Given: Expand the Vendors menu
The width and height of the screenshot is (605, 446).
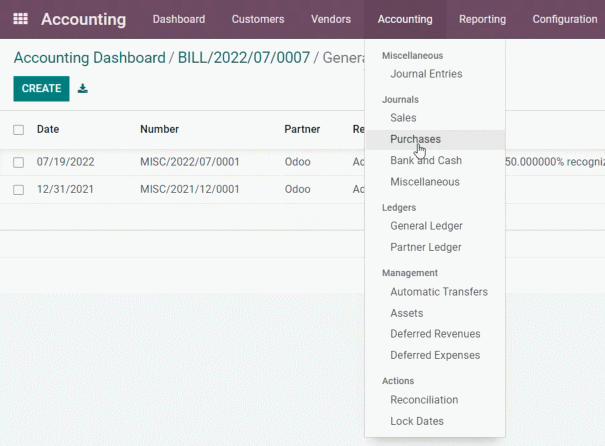Looking at the screenshot, I should coord(331,19).
